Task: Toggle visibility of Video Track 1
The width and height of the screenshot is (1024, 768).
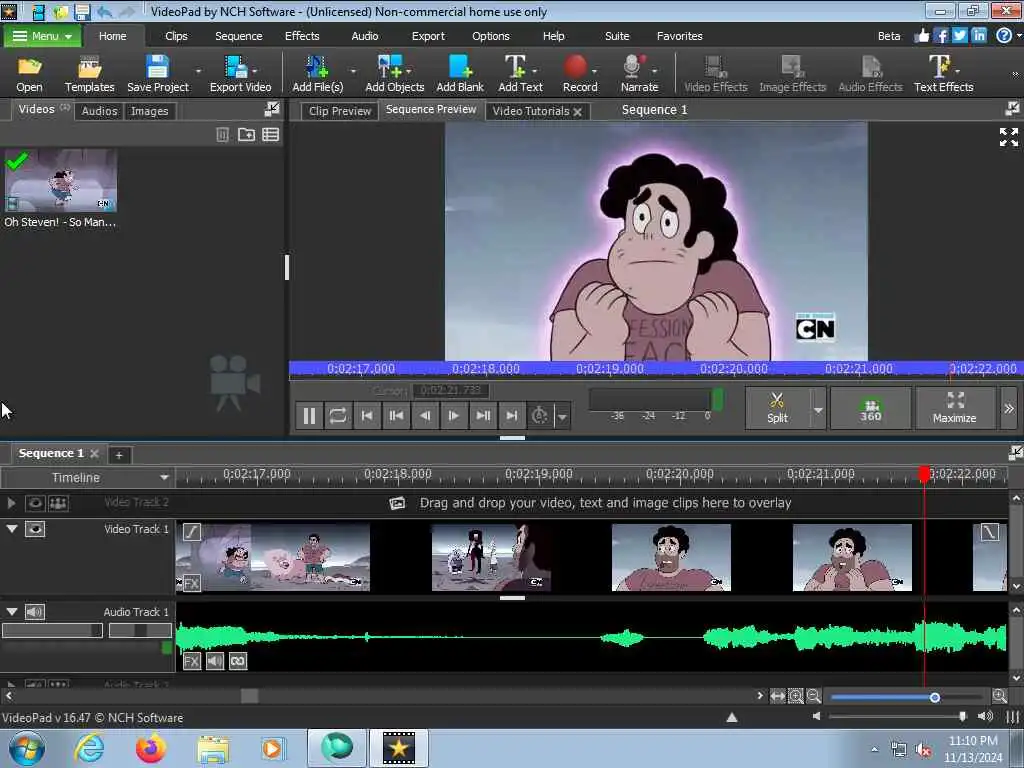Action: click(x=35, y=529)
